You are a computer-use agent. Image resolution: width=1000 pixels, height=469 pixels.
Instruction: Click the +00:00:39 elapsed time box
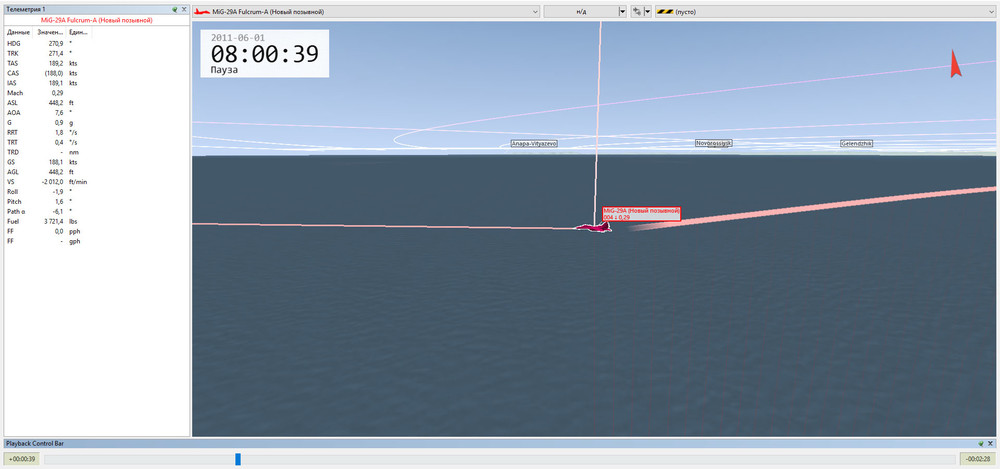click(x=22, y=459)
